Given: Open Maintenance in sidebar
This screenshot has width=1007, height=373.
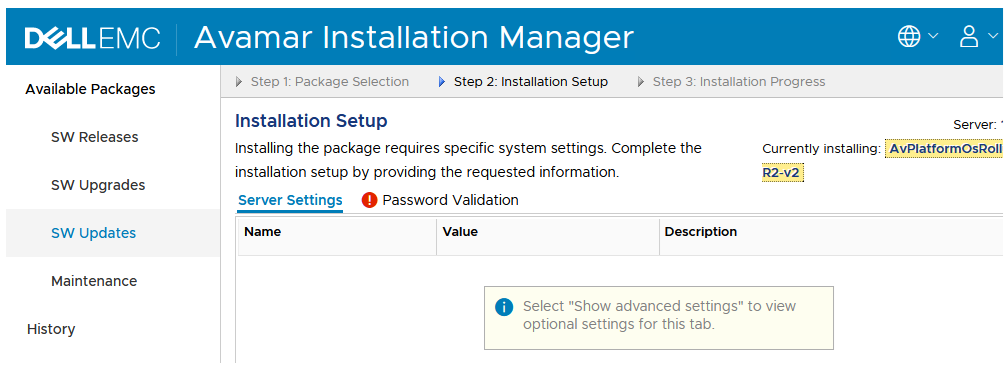Looking at the screenshot, I should [x=94, y=281].
